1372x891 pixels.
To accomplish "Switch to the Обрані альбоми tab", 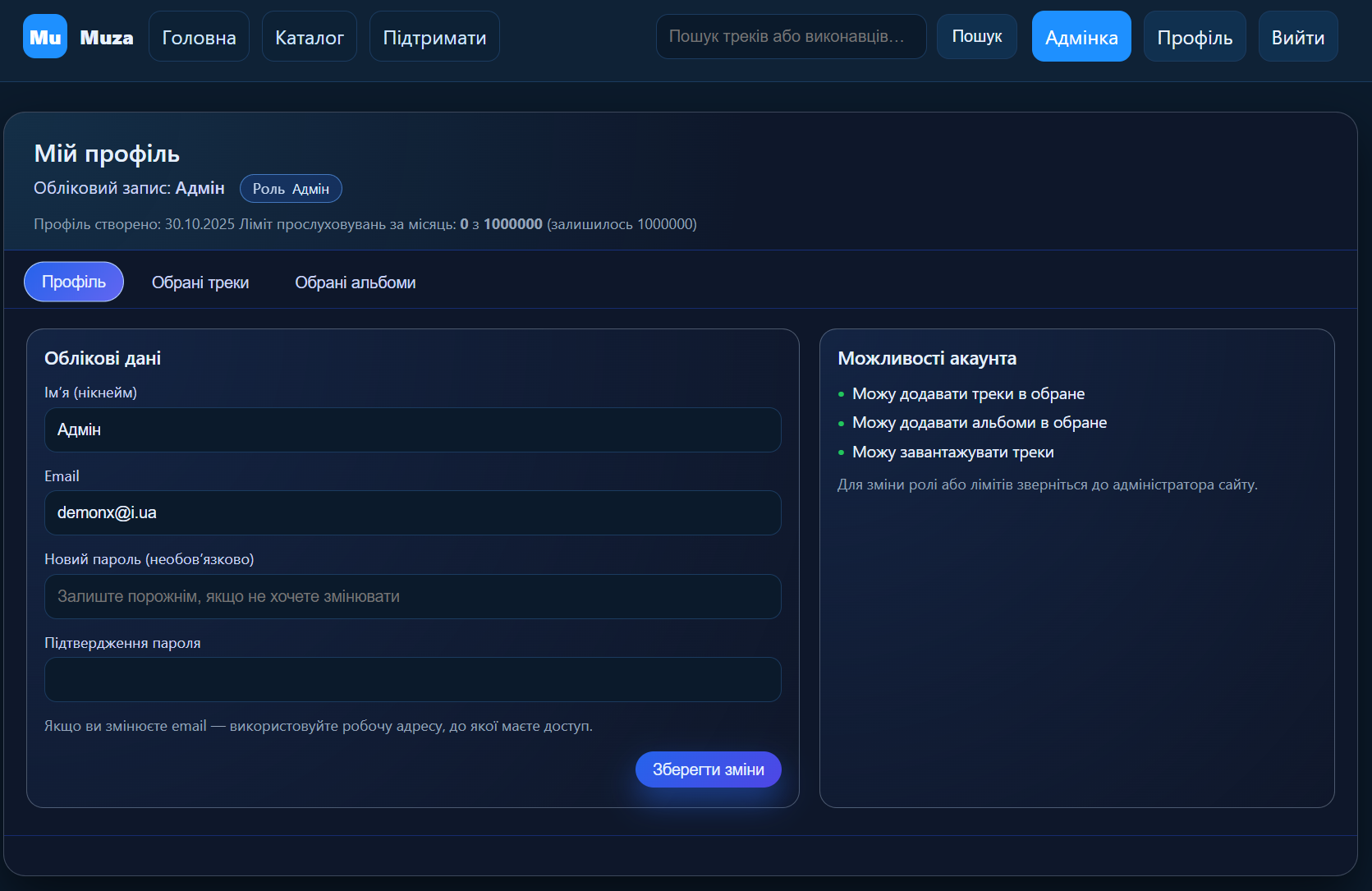I will (356, 282).
